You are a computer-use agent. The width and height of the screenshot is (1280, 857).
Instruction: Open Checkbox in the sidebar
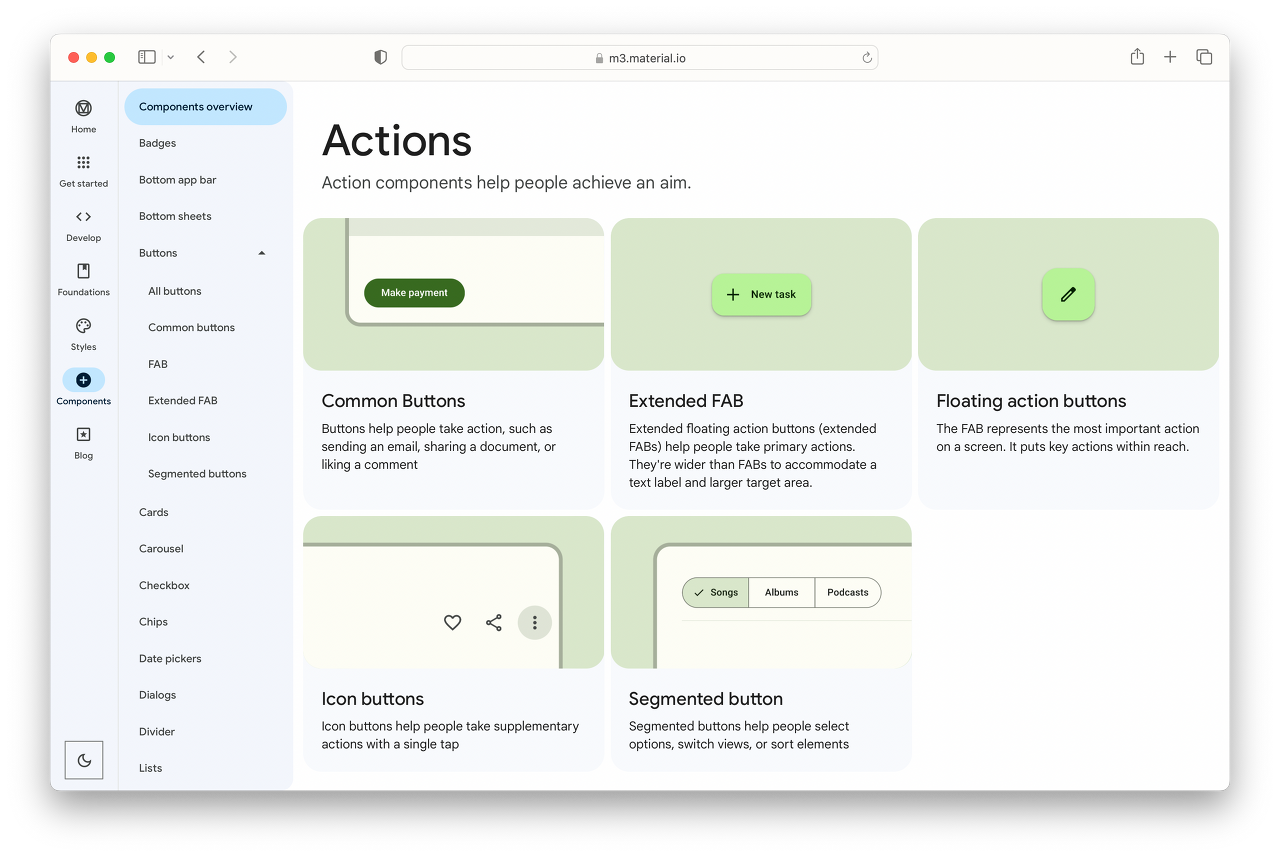click(164, 585)
